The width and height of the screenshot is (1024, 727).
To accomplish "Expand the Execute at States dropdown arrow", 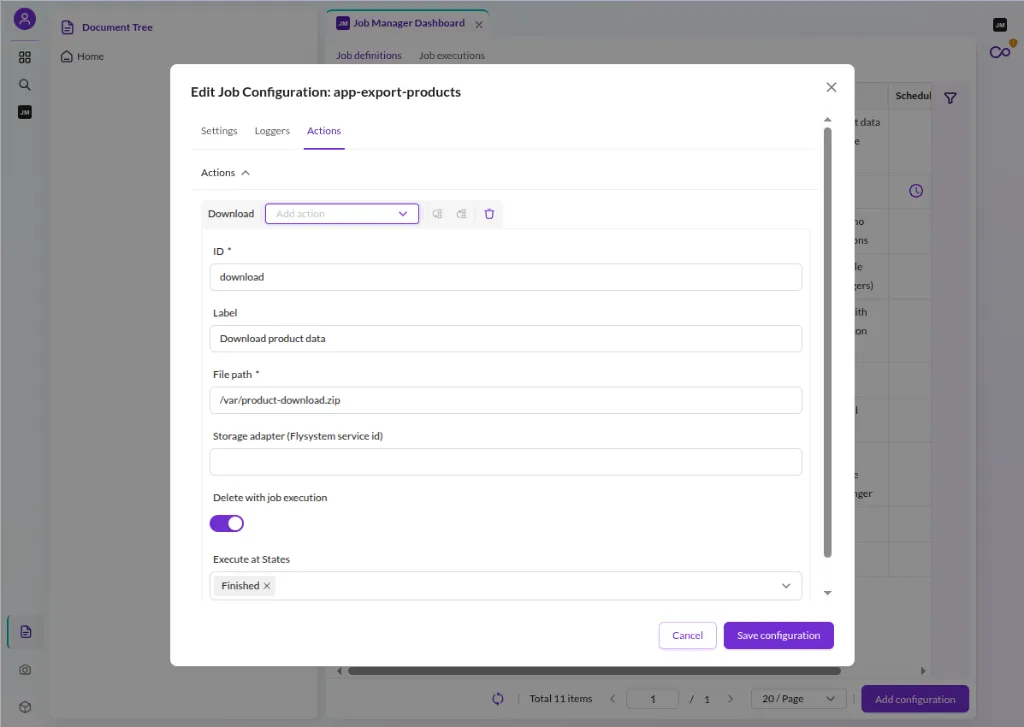I will [x=786, y=586].
